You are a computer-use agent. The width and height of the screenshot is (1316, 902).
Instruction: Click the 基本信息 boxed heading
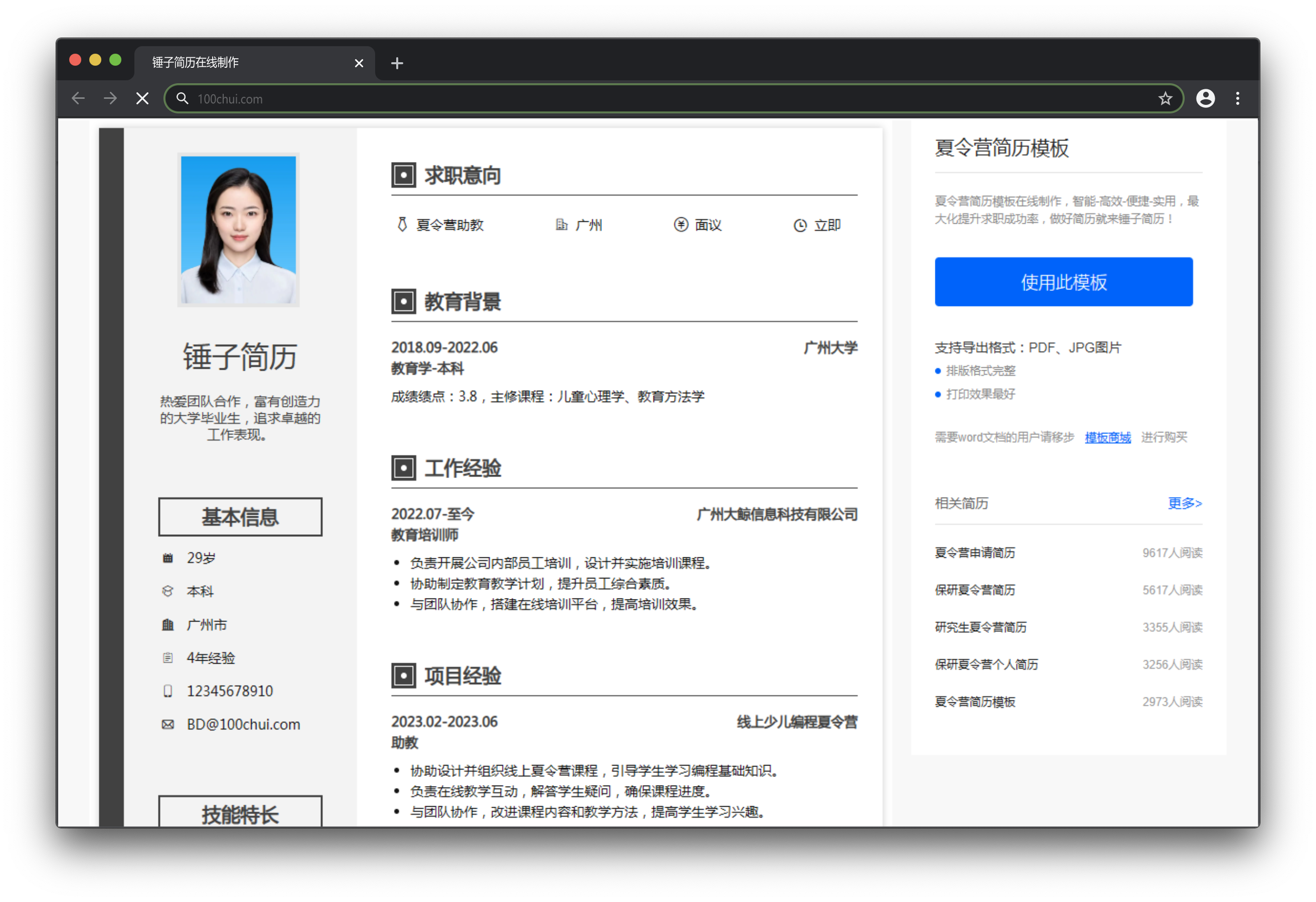point(240,517)
